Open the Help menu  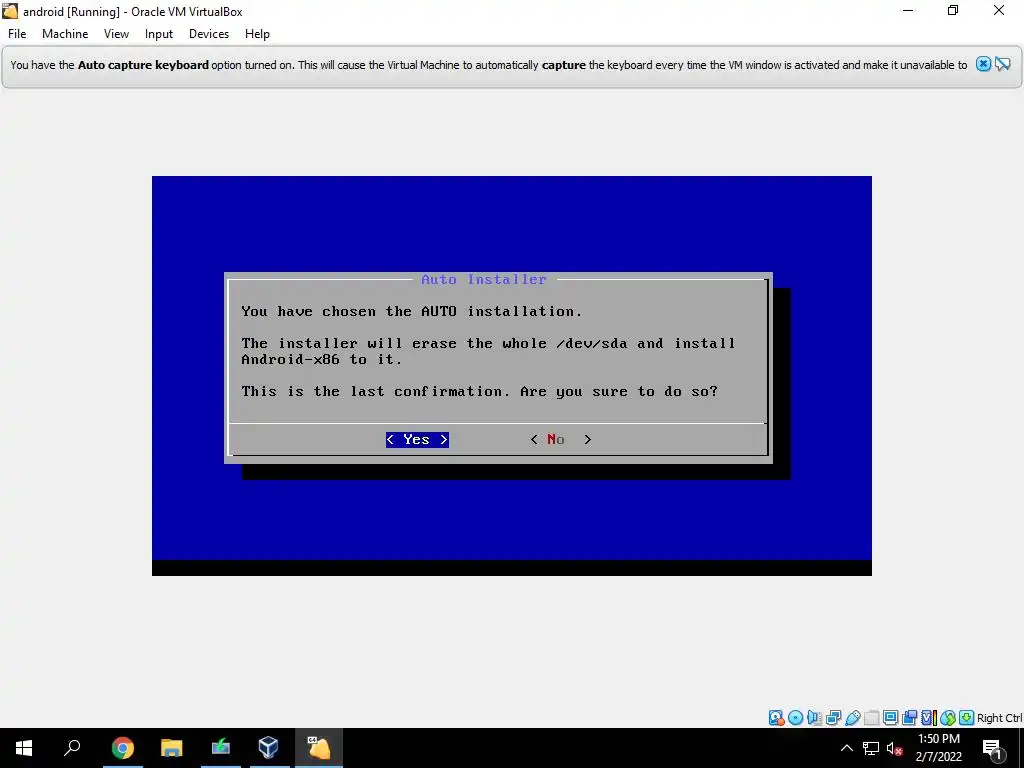pos(257,34)
